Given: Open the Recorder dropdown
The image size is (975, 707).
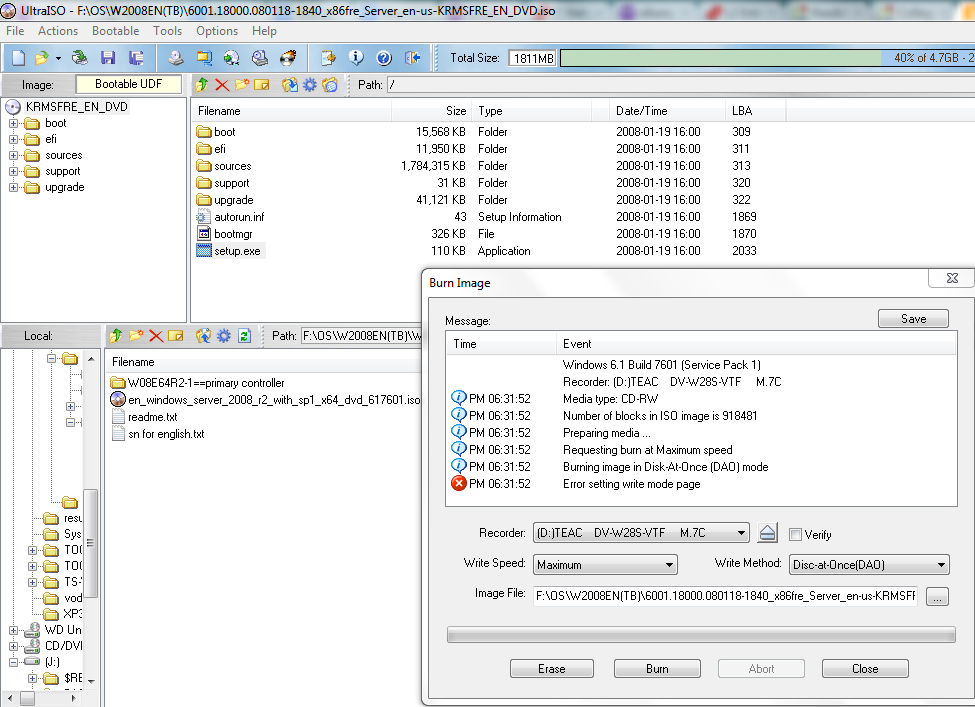Looking at the screenshot, I should [x=741, y=533].
